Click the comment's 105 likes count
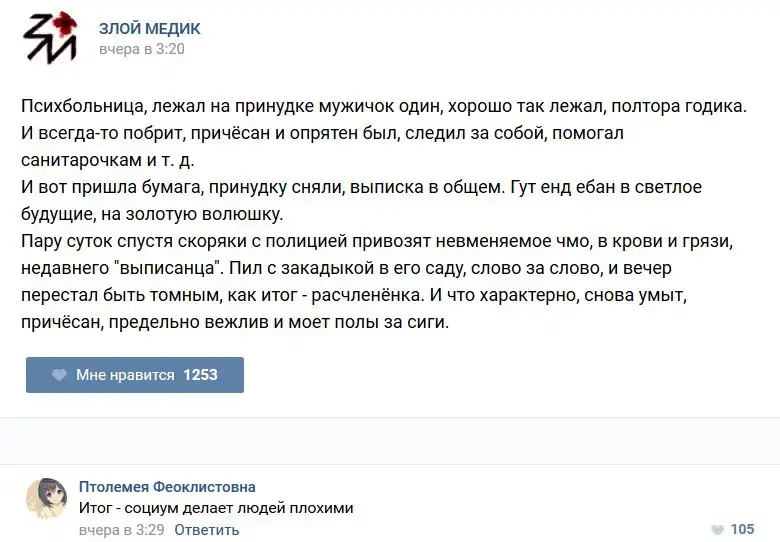Viewport: 780px width, 542px height. pyautogui.click(x=742, y=530)
